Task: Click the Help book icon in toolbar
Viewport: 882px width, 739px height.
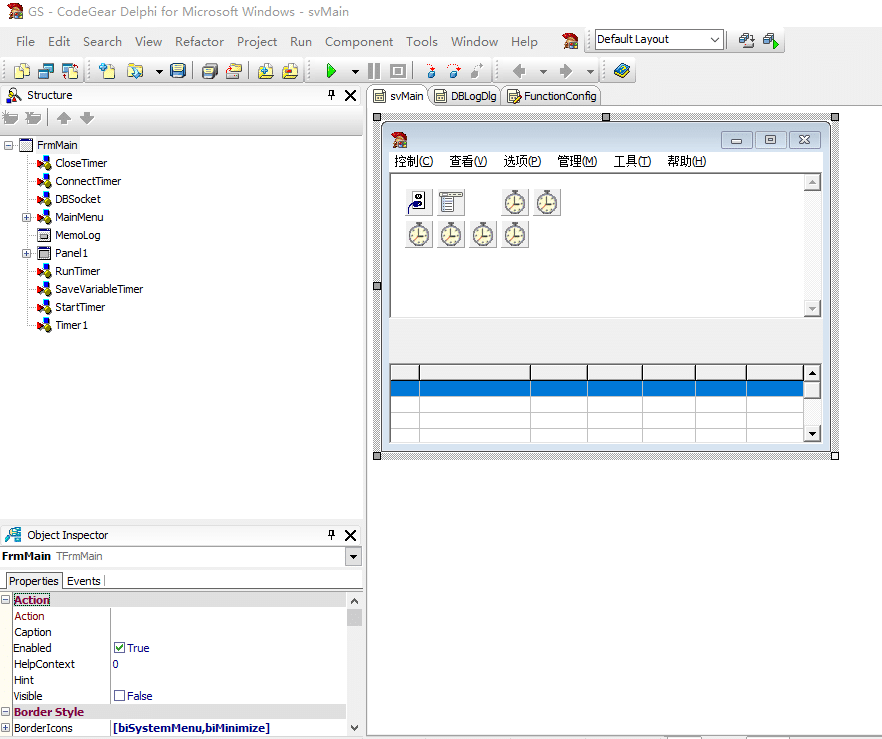Action: click(x=622, y=71)
